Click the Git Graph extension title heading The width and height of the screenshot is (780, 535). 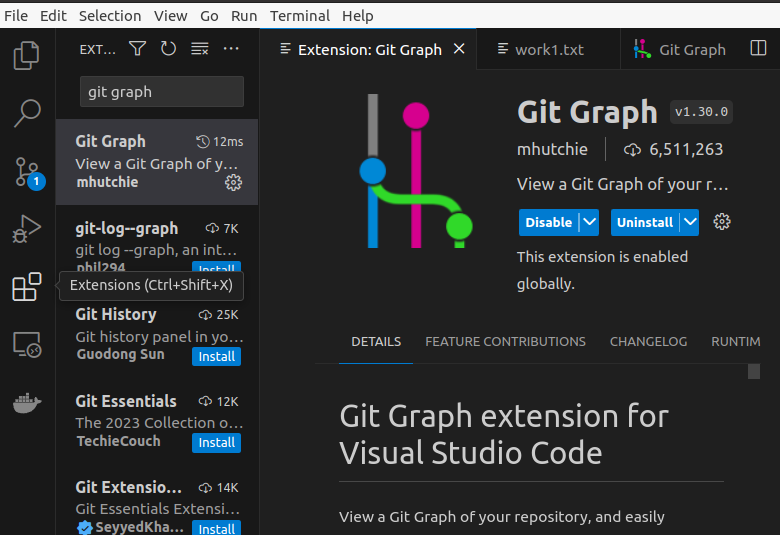(587, 112)
